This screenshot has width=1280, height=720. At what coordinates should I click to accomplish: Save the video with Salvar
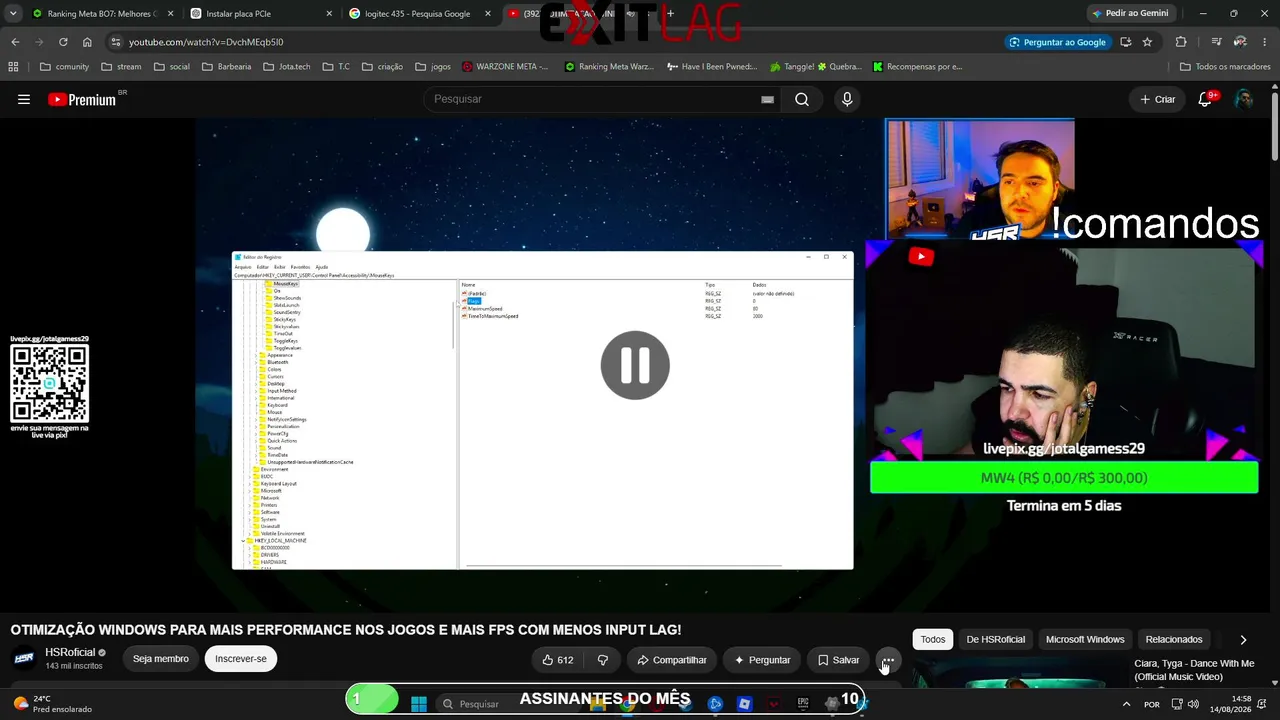[x=838, y=660]
